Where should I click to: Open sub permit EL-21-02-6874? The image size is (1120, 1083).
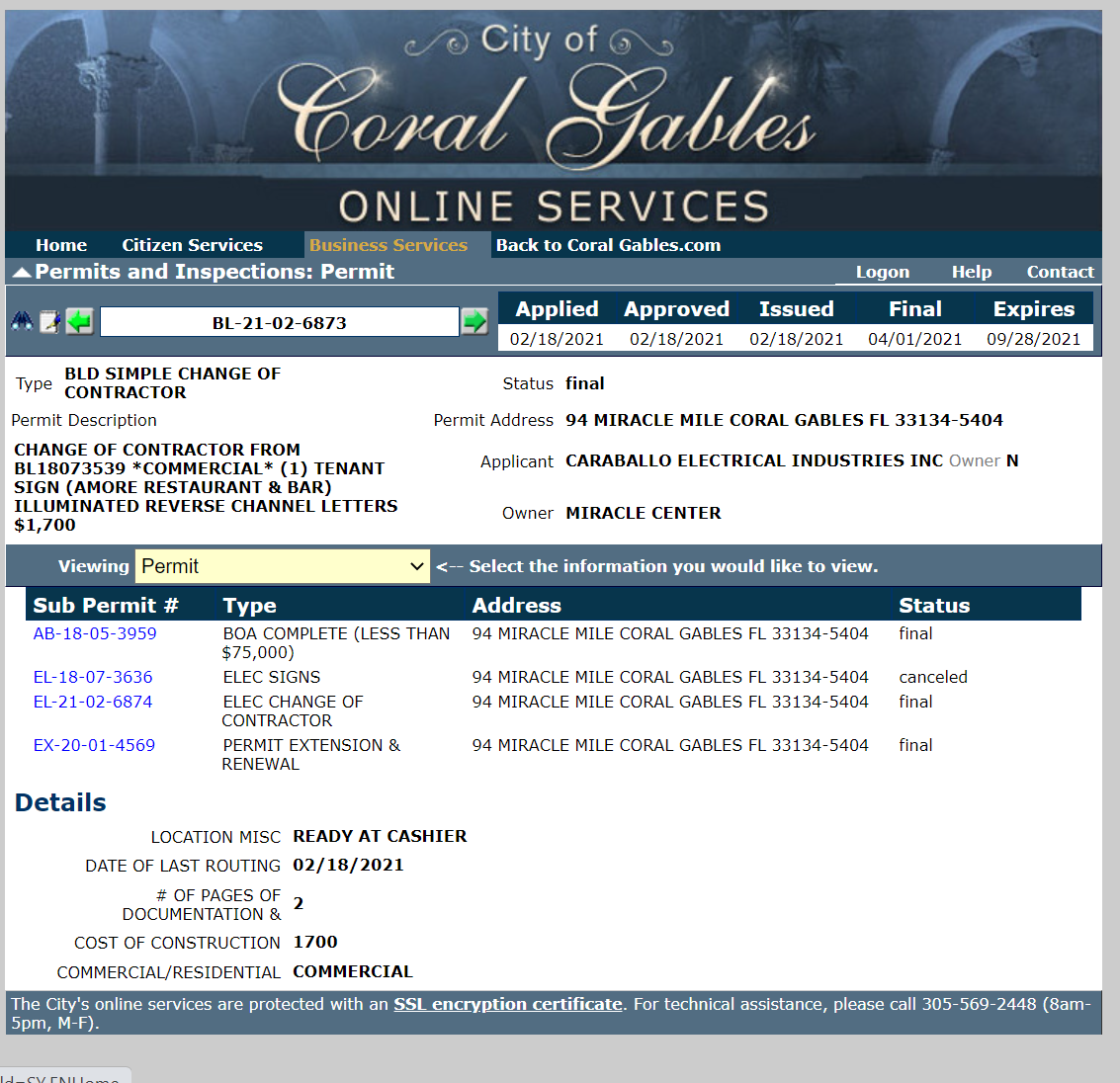(93, 702)
